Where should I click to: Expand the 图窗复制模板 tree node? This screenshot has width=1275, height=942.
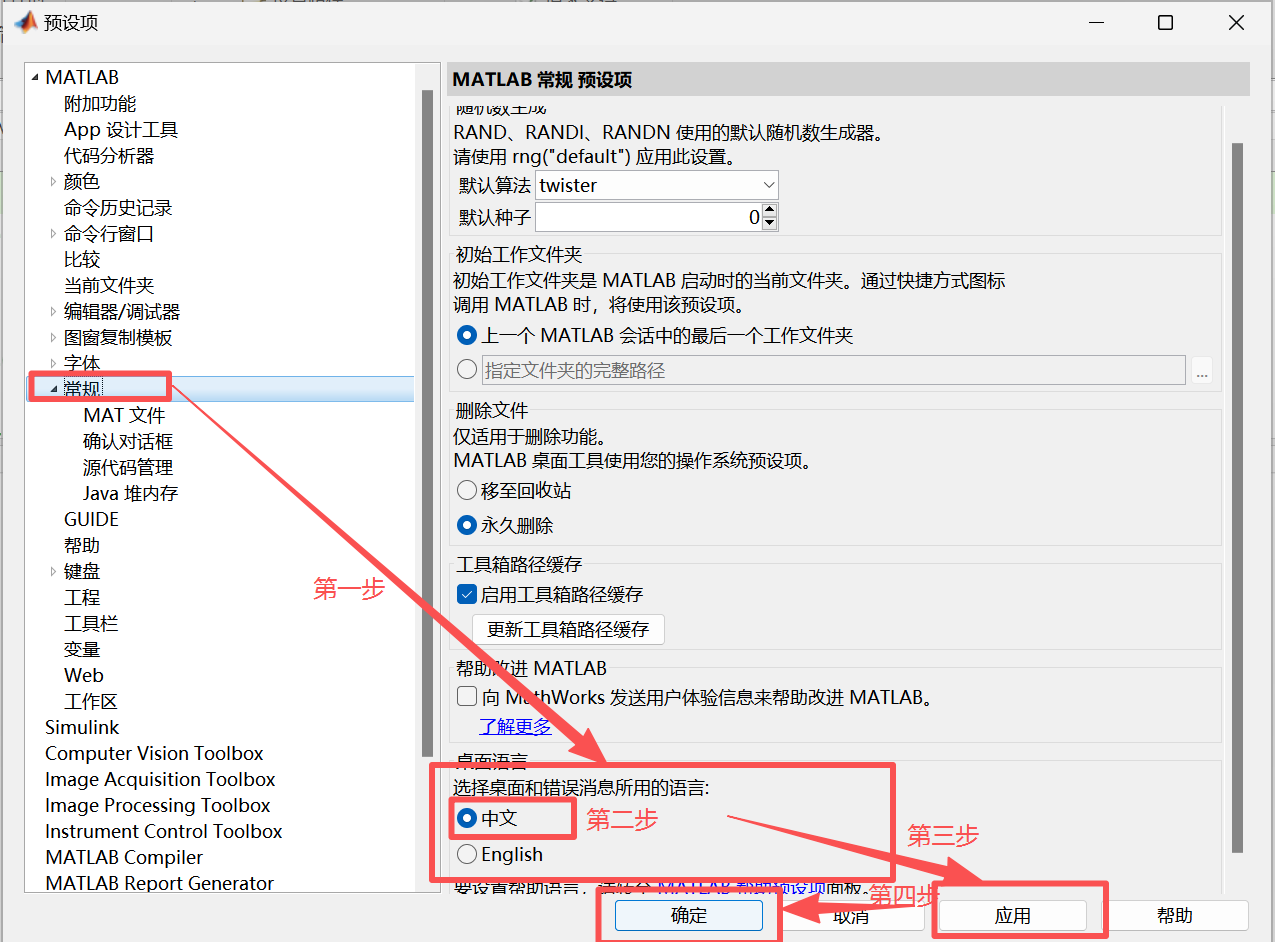coord(54,338)
